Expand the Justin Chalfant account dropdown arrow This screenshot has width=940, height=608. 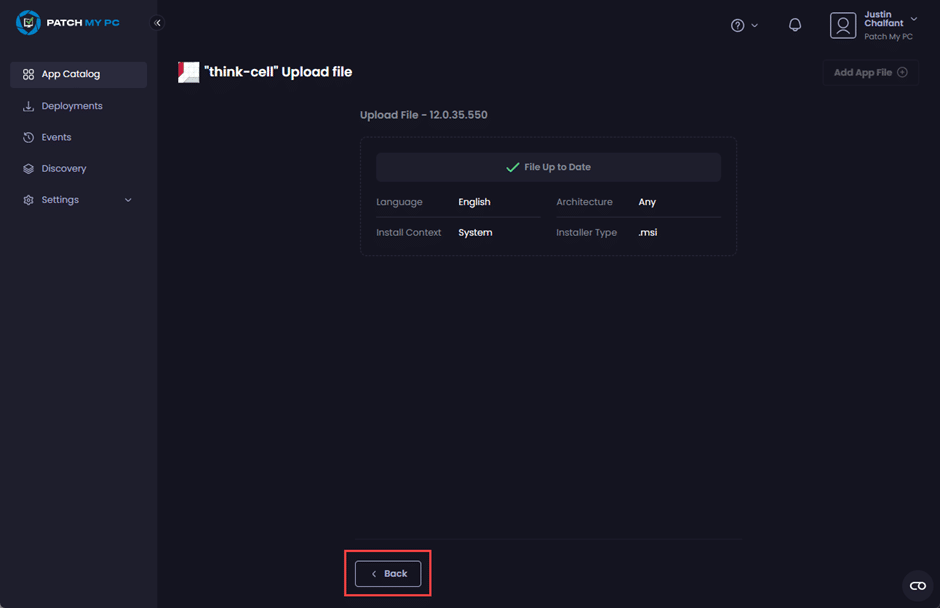point(914,19)
